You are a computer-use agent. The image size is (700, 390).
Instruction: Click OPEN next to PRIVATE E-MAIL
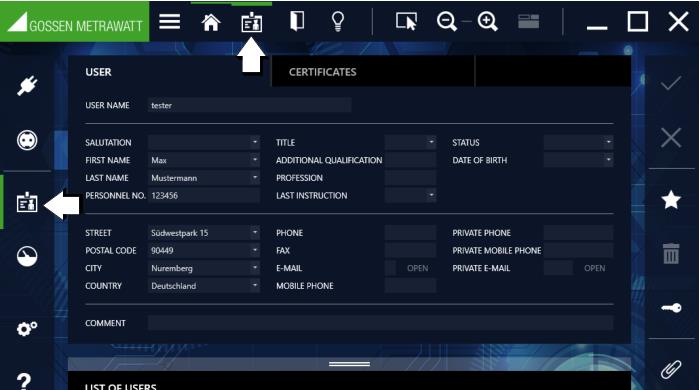click(595, 268)
